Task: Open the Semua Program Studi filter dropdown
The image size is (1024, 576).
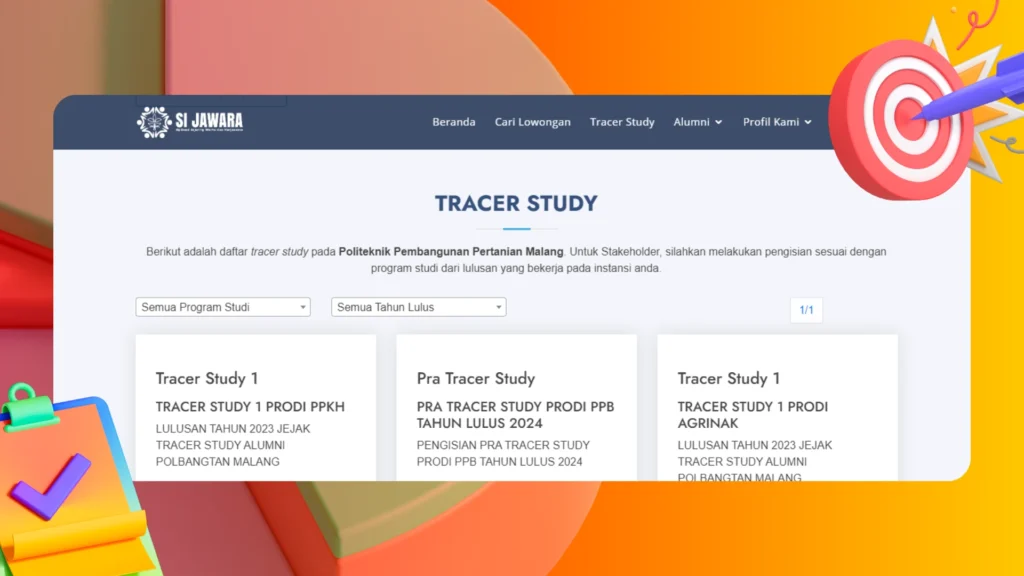Action: (223, 307)
